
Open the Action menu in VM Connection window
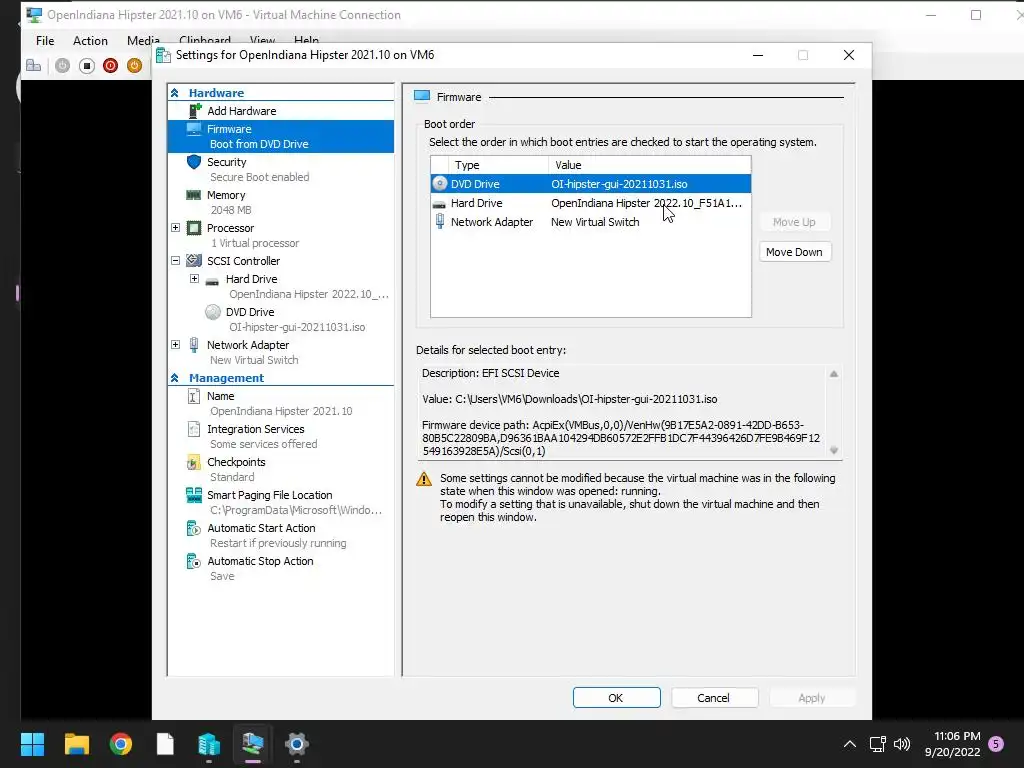click(x=90, y=40)
